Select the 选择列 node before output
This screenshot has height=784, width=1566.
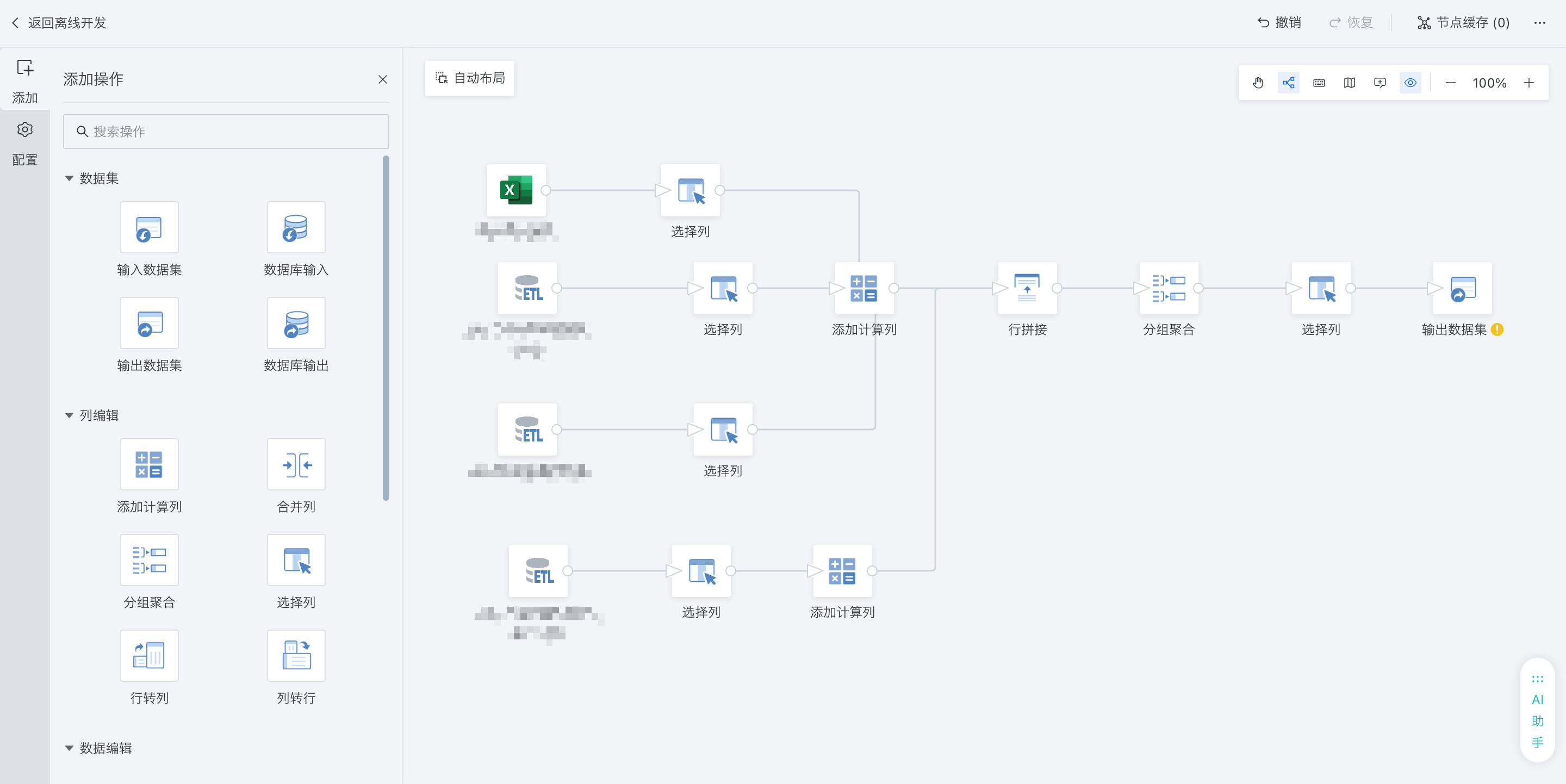(x=1321, y=288)
